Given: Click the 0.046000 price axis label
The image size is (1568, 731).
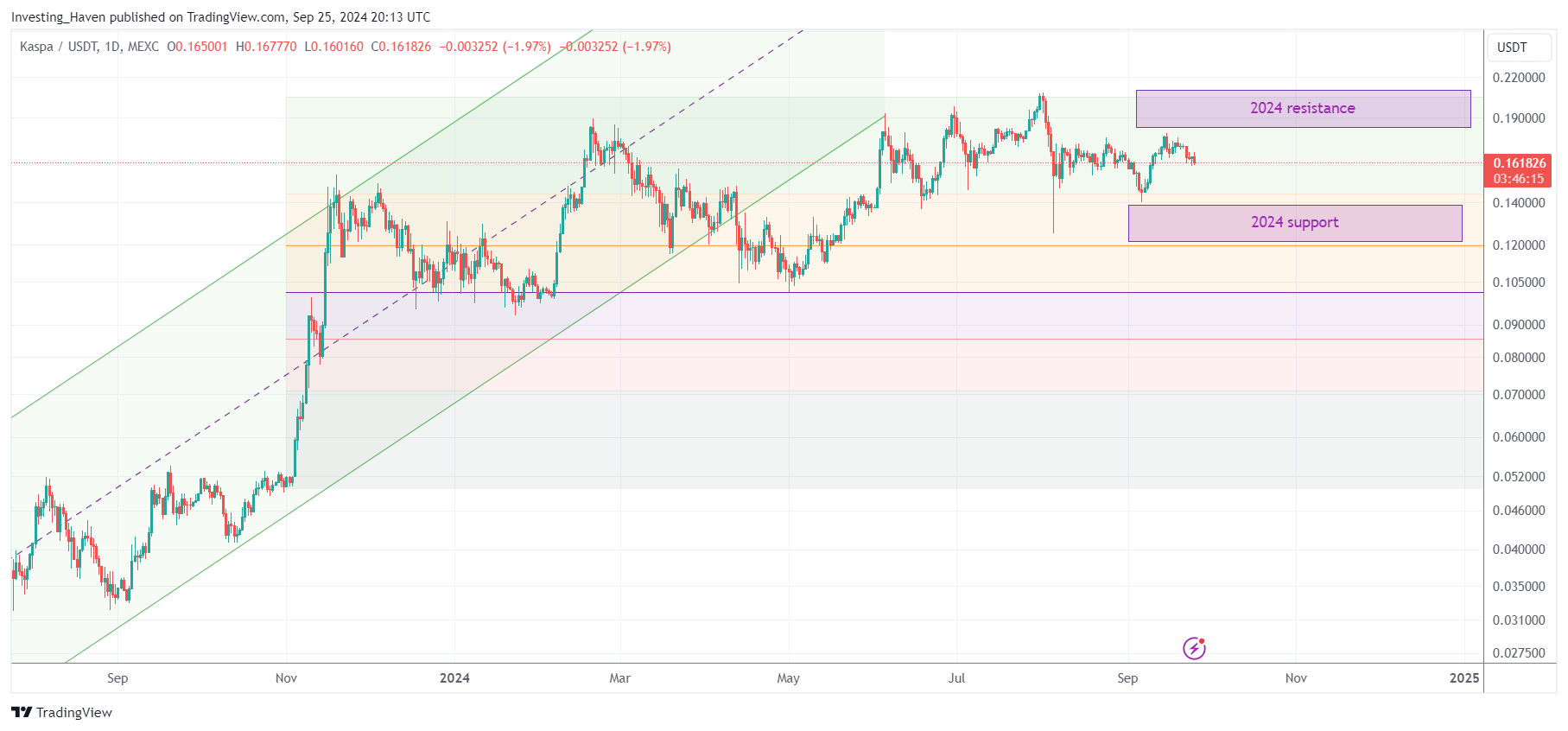Looking at the screenshot, I should [x=1519, y=511].
